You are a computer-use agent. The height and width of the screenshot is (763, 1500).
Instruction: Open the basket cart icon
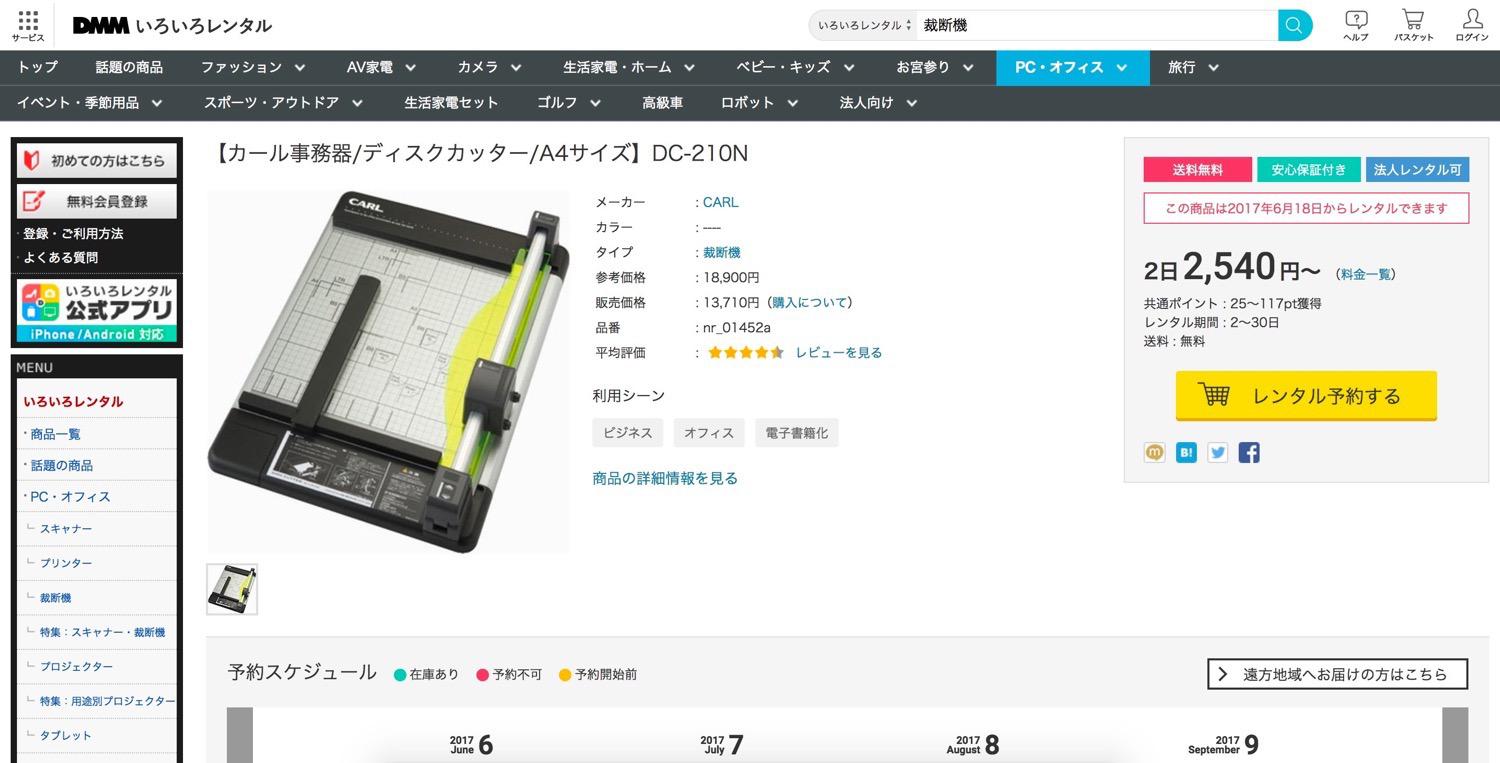[1413, 25]
